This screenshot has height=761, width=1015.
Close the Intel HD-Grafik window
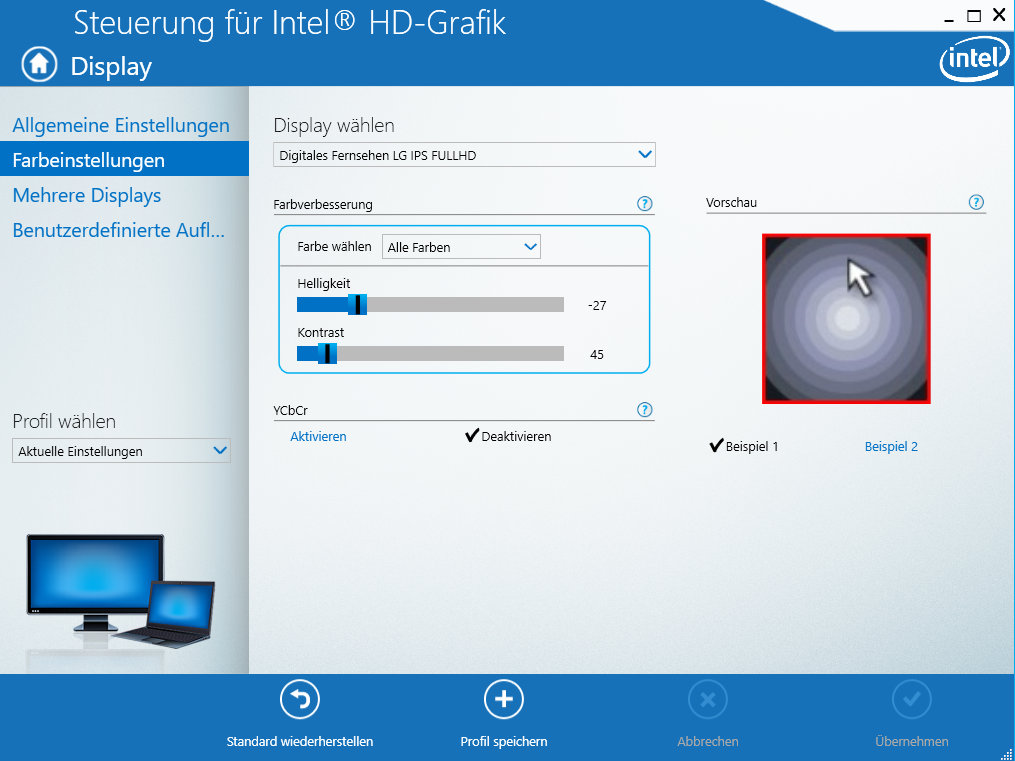coord(999,16)
